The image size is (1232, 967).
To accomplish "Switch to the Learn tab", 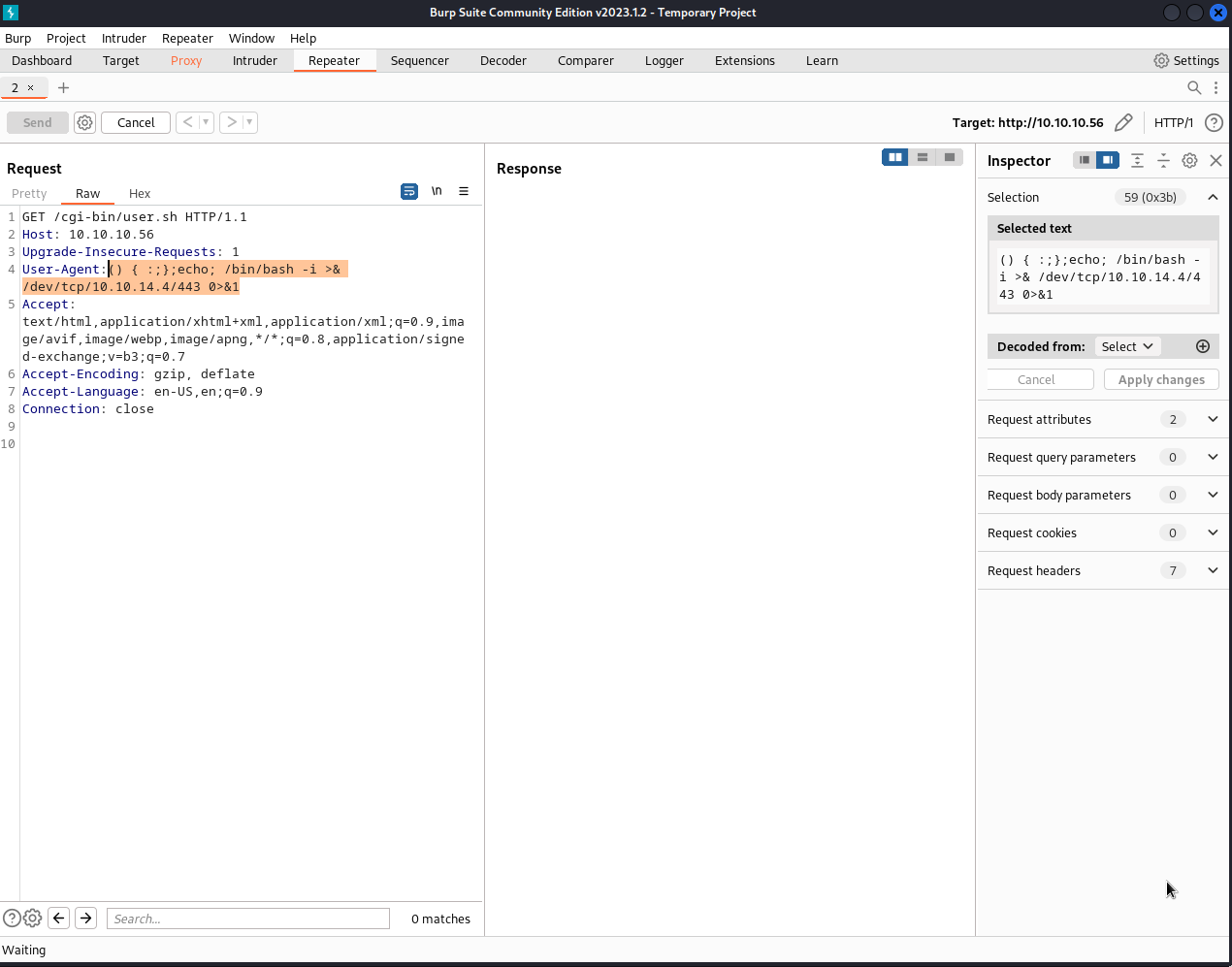I will click(x=822, y=60).
